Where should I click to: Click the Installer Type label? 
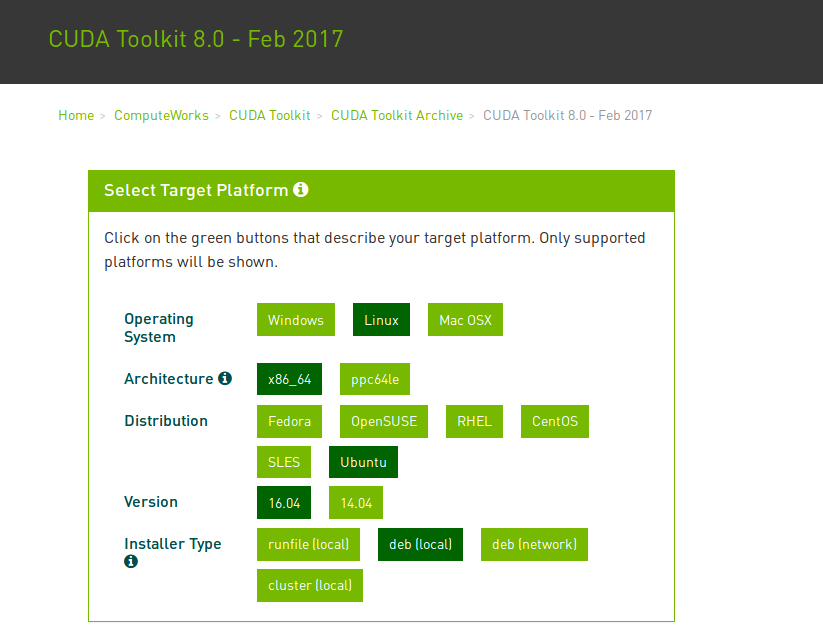coord(173,544)
